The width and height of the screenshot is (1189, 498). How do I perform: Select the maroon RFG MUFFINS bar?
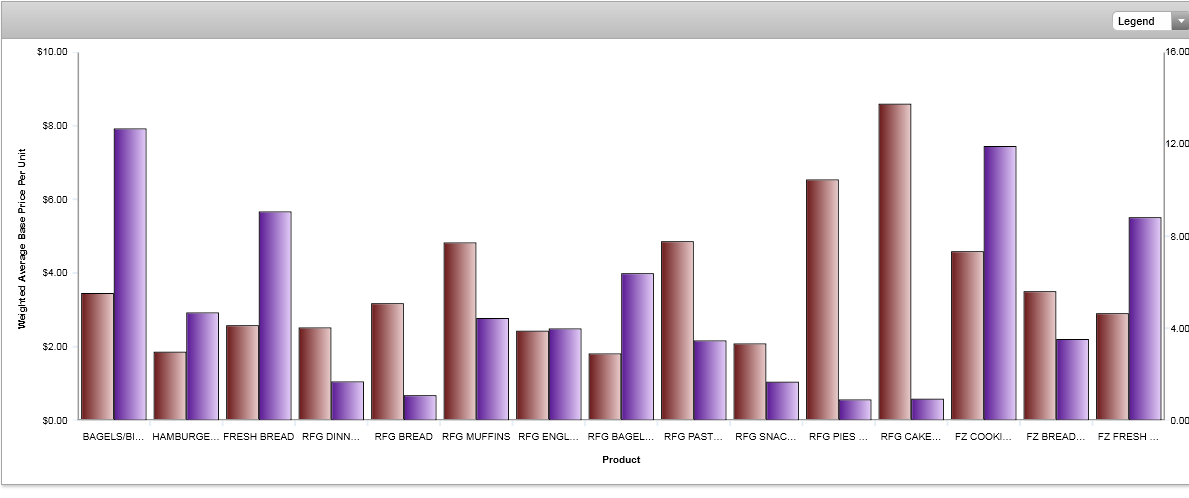(460, 331)
